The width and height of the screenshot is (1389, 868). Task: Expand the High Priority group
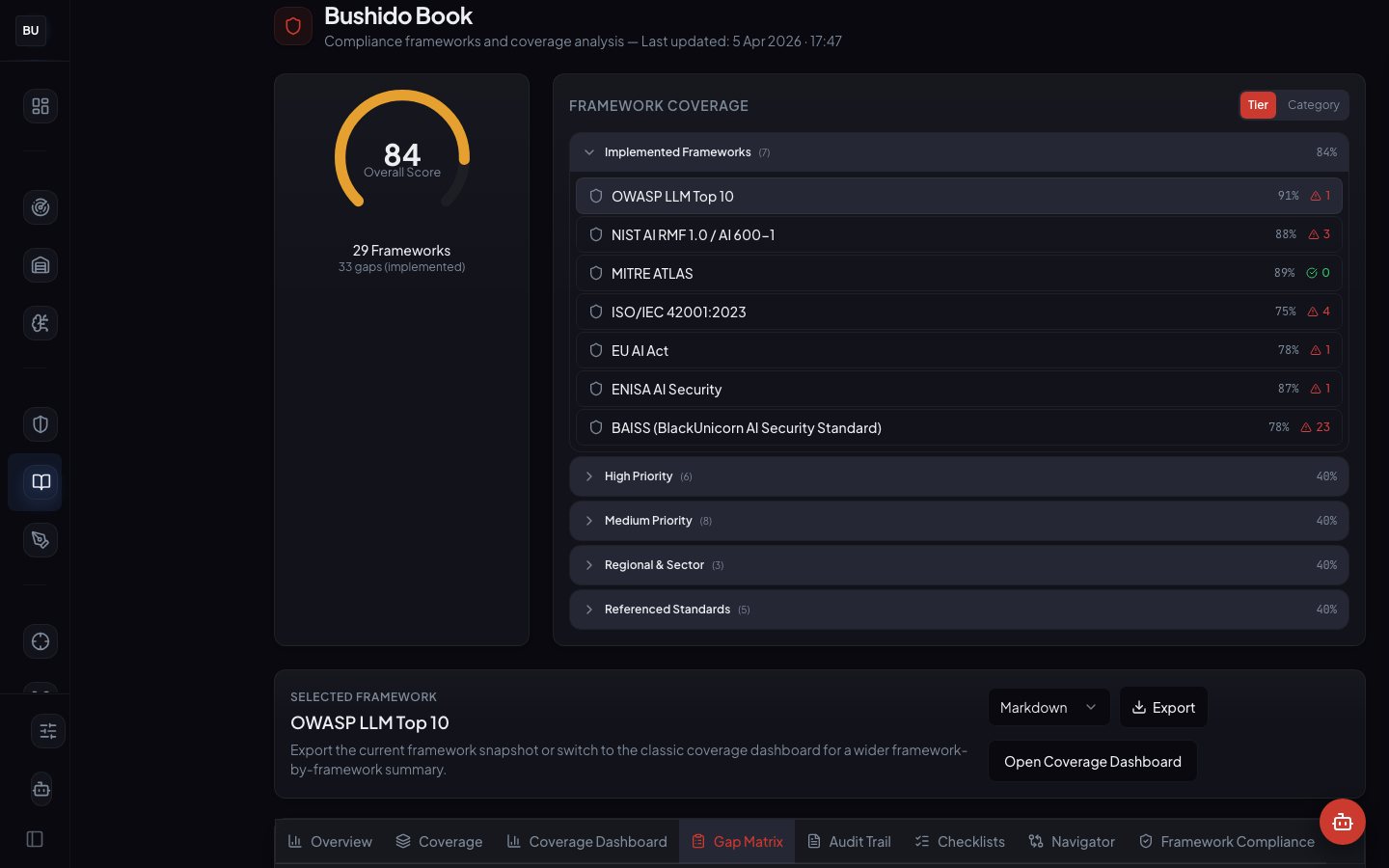pos(959,476)
